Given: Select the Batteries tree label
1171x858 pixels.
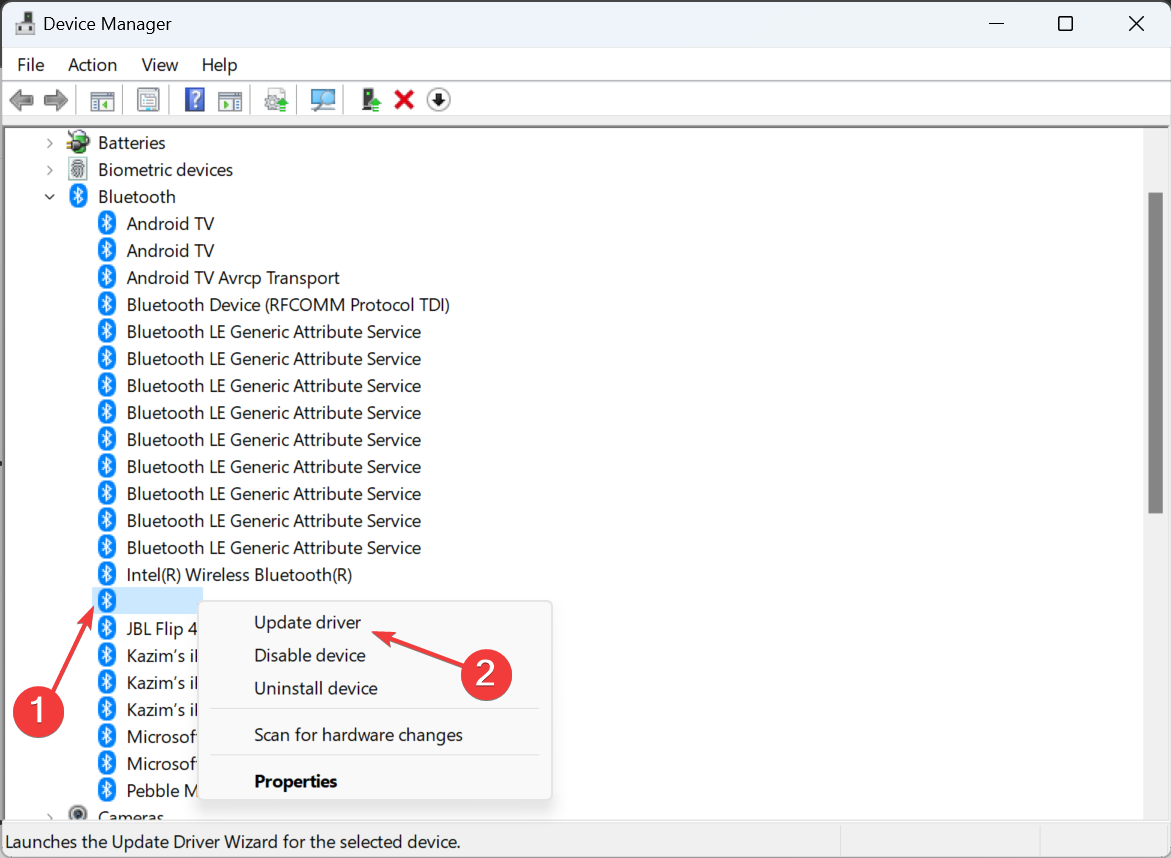Looking at the screenshot, I should click(131, 143).
